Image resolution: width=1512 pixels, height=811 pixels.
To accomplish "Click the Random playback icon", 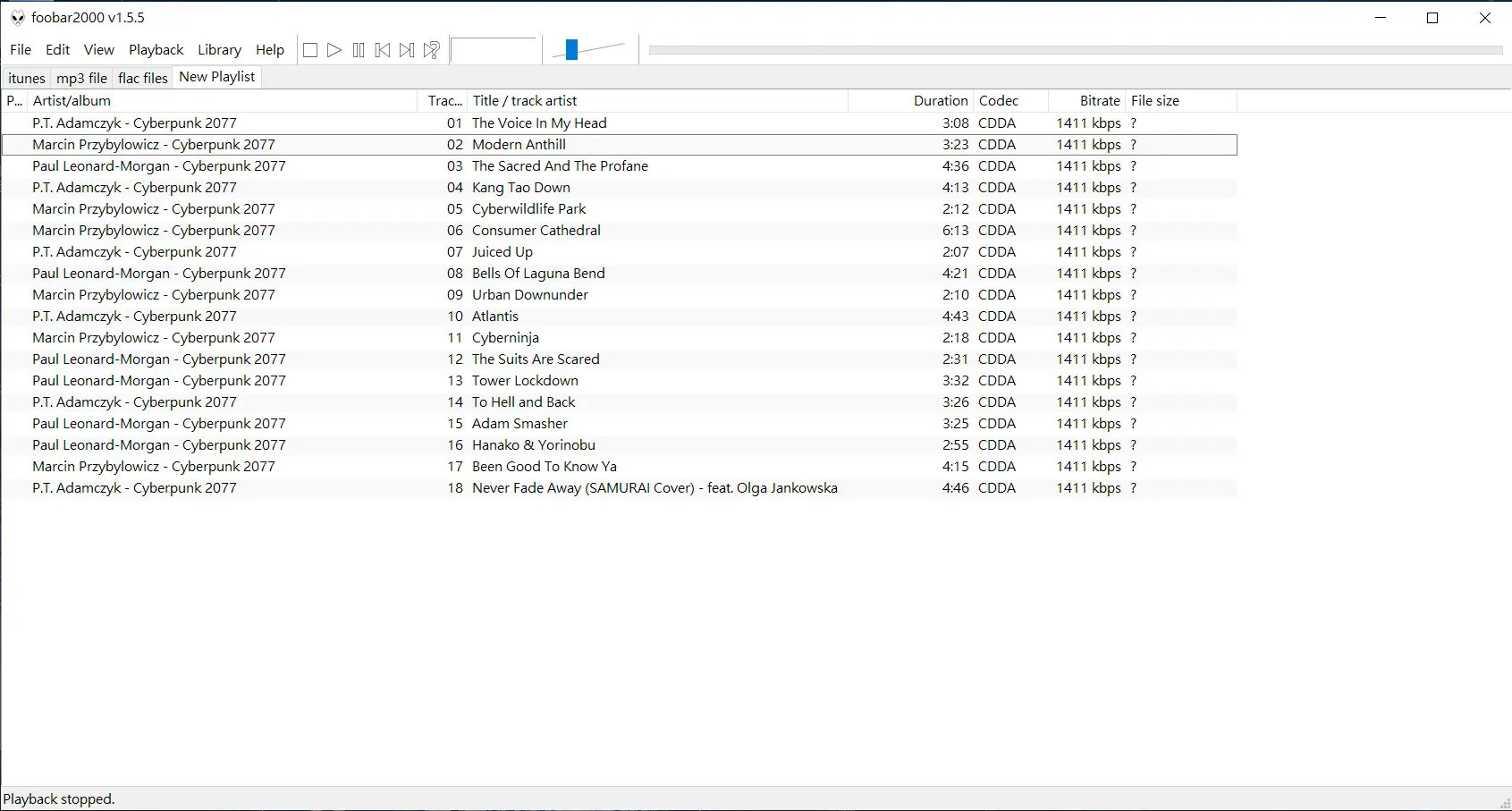I will [x=432, y=50].
